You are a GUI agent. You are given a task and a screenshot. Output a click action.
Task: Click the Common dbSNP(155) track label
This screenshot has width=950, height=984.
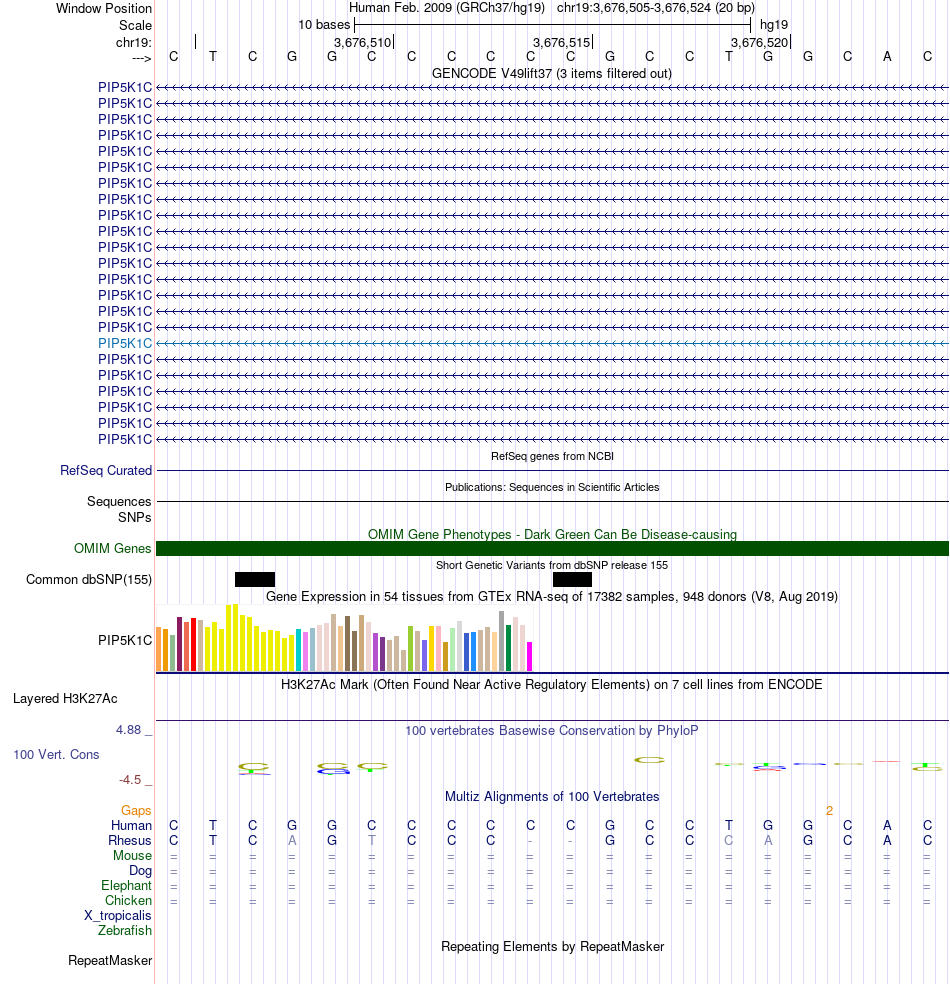89,579
